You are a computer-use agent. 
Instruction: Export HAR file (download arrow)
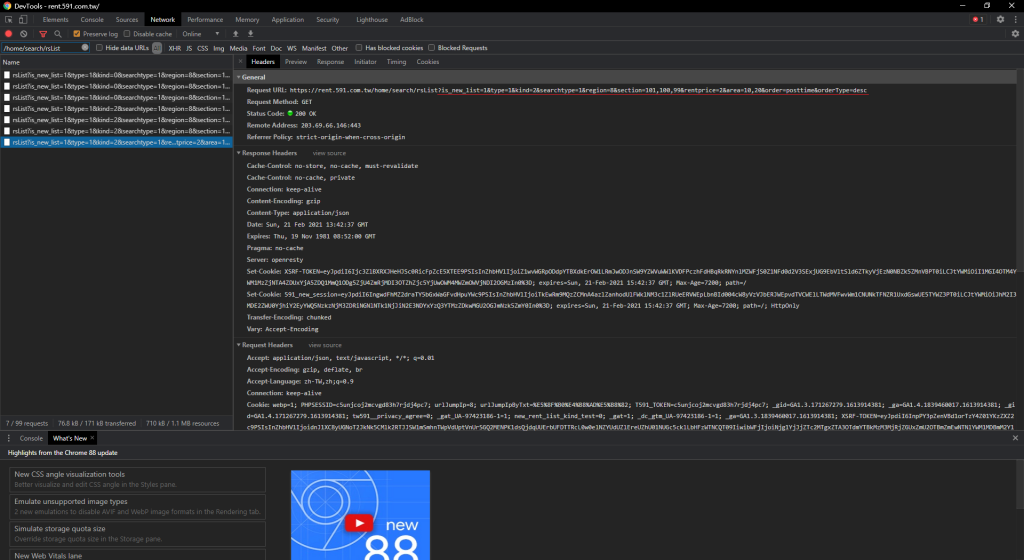(250, 34)
